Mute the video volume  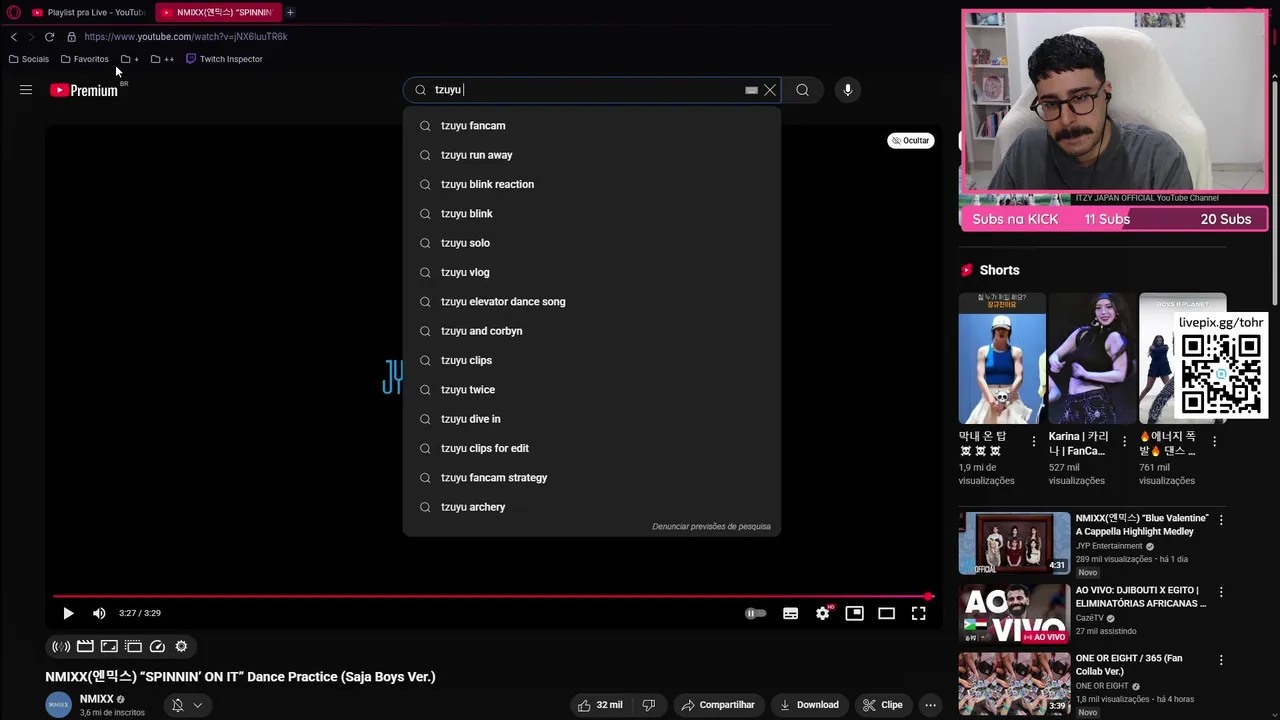pyautogui.click(x=99, y=613)
